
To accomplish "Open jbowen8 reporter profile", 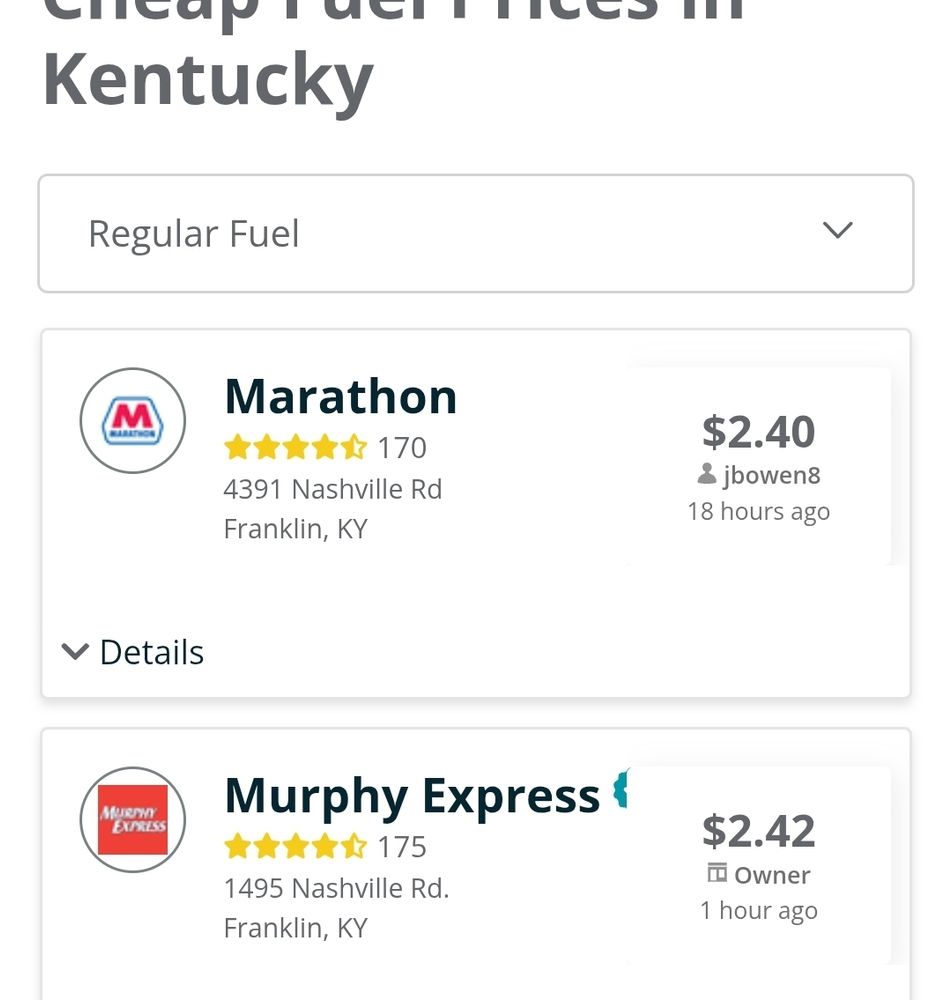I will [x=772, y=476].
